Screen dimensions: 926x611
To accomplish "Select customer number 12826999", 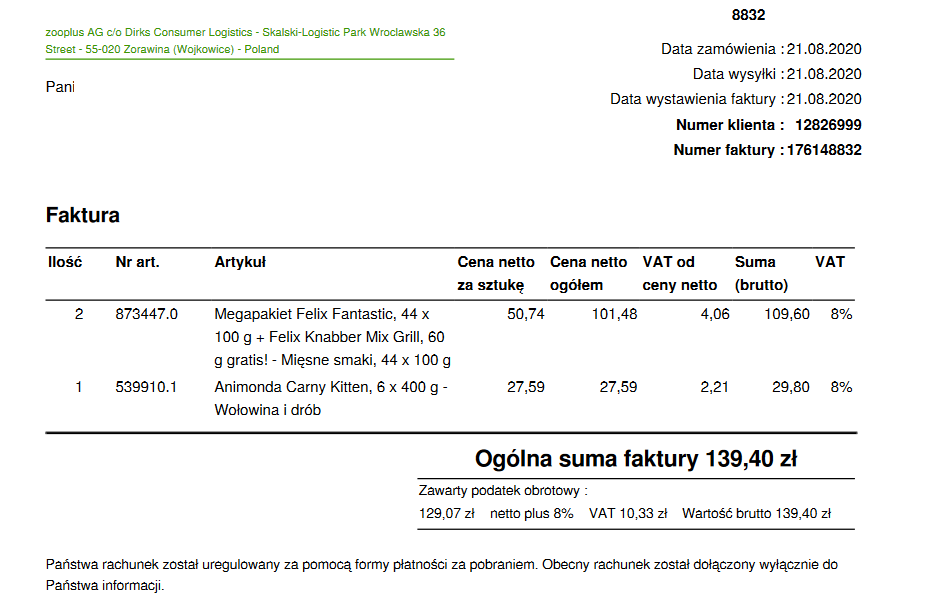I will 828,125.
